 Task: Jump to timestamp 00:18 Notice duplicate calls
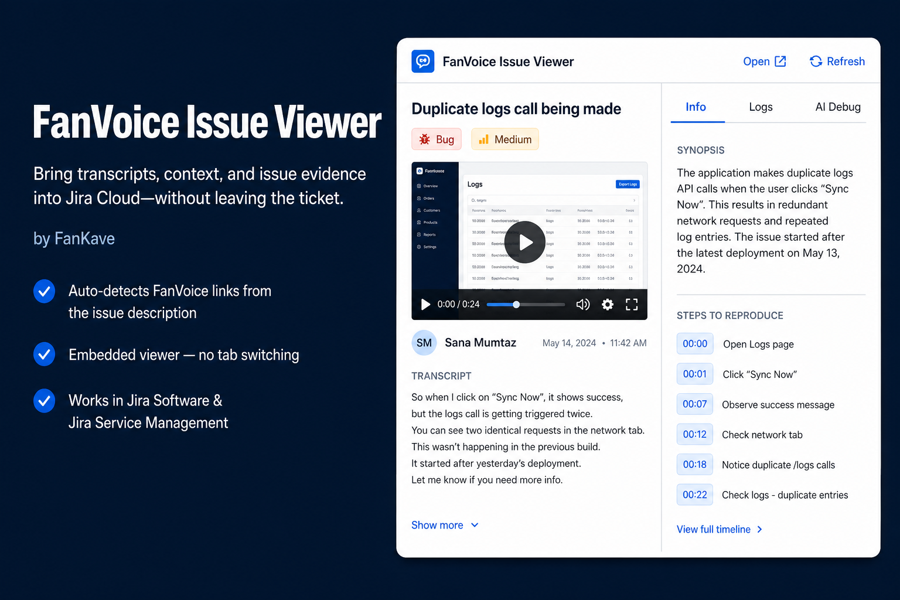click(x=695, y=464)
